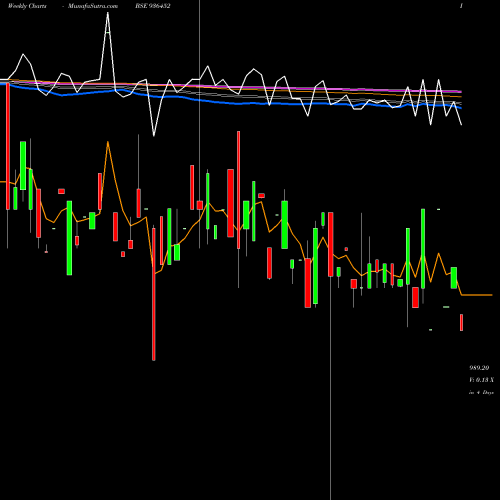
Task: Click the price value 989.20
Action: (479, 368)
